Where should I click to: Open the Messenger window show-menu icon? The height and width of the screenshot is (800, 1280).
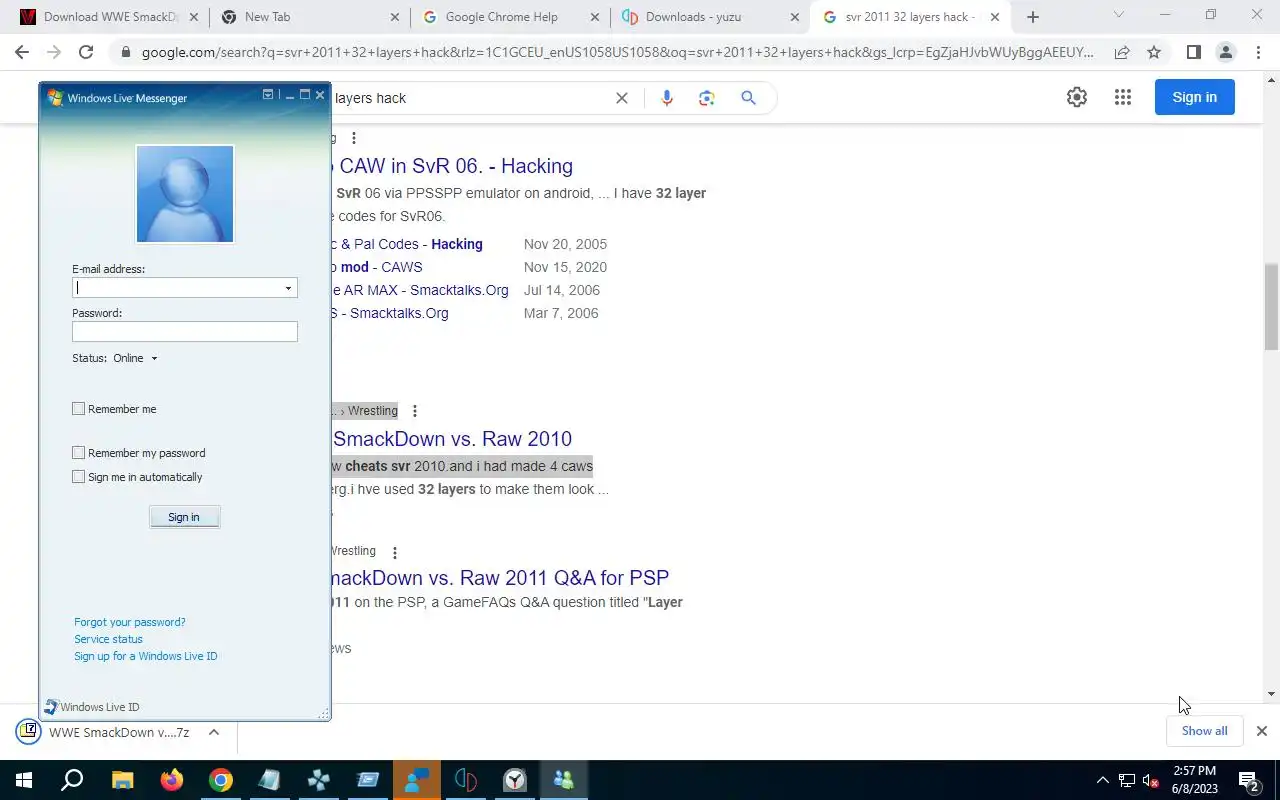[268, 95]
